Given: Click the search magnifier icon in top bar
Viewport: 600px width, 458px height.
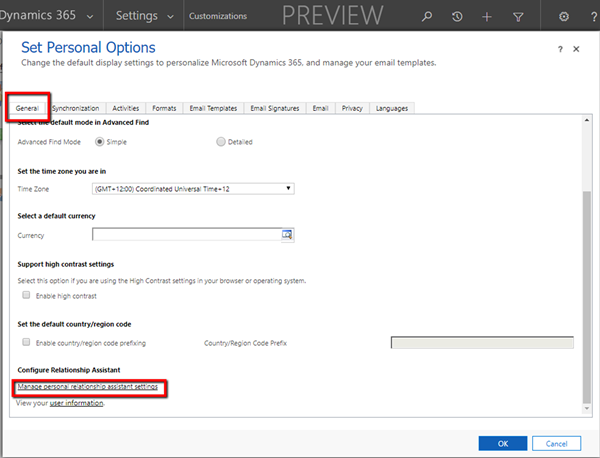Looking at the screenshot, I should [427, 17].
